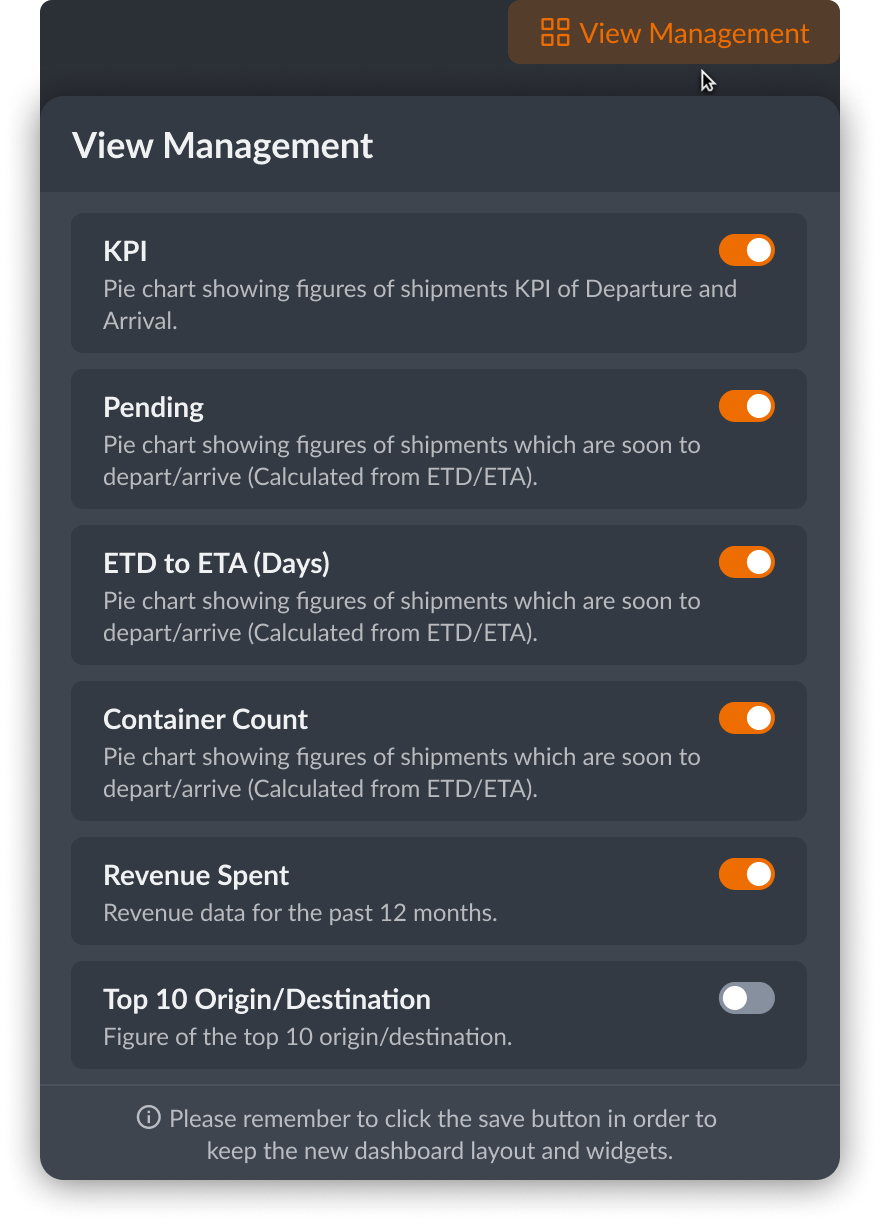Click the info icon beside the save reminder
This screenshot has width=880, height=1224.
(148, 1118)
